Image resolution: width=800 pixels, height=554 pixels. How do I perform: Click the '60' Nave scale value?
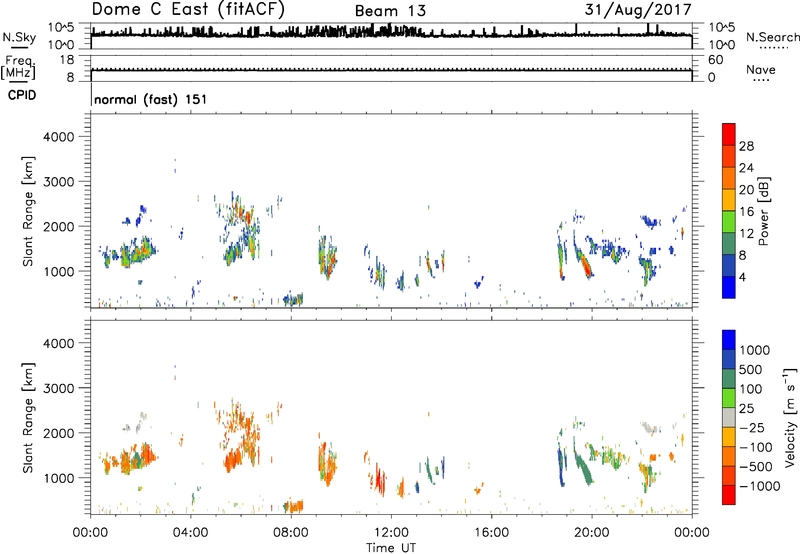(x=715, y=60)
